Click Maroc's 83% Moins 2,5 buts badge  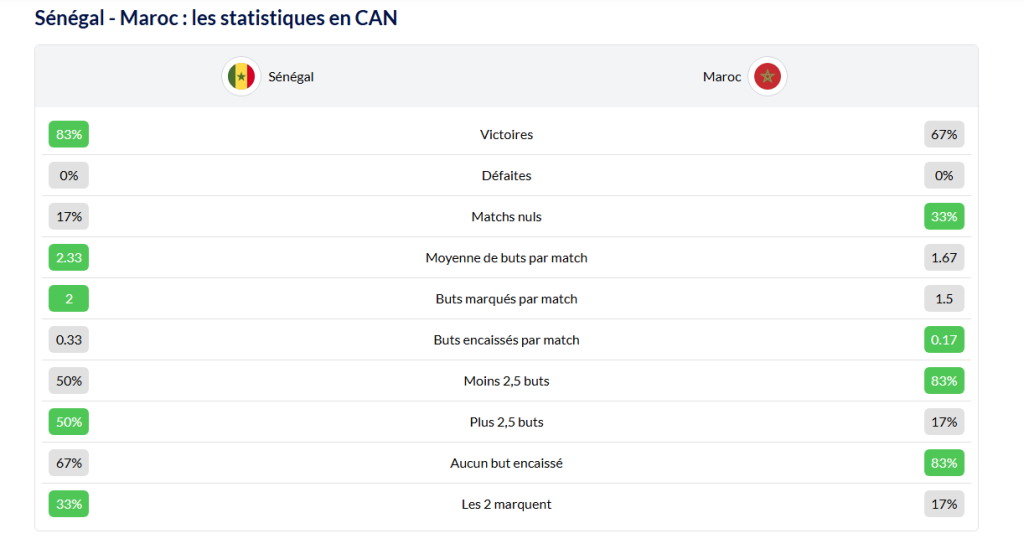944,380
